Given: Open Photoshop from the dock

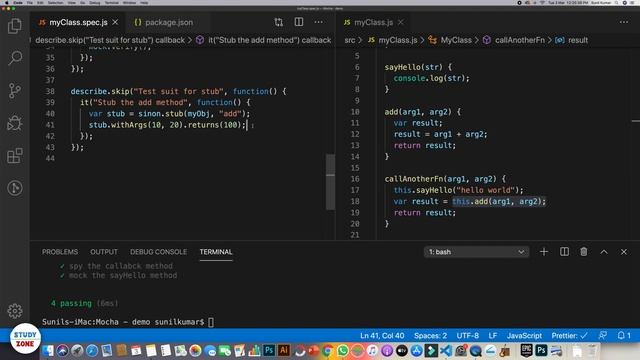Looking at the screenshot, I should (x=269, y=350).
